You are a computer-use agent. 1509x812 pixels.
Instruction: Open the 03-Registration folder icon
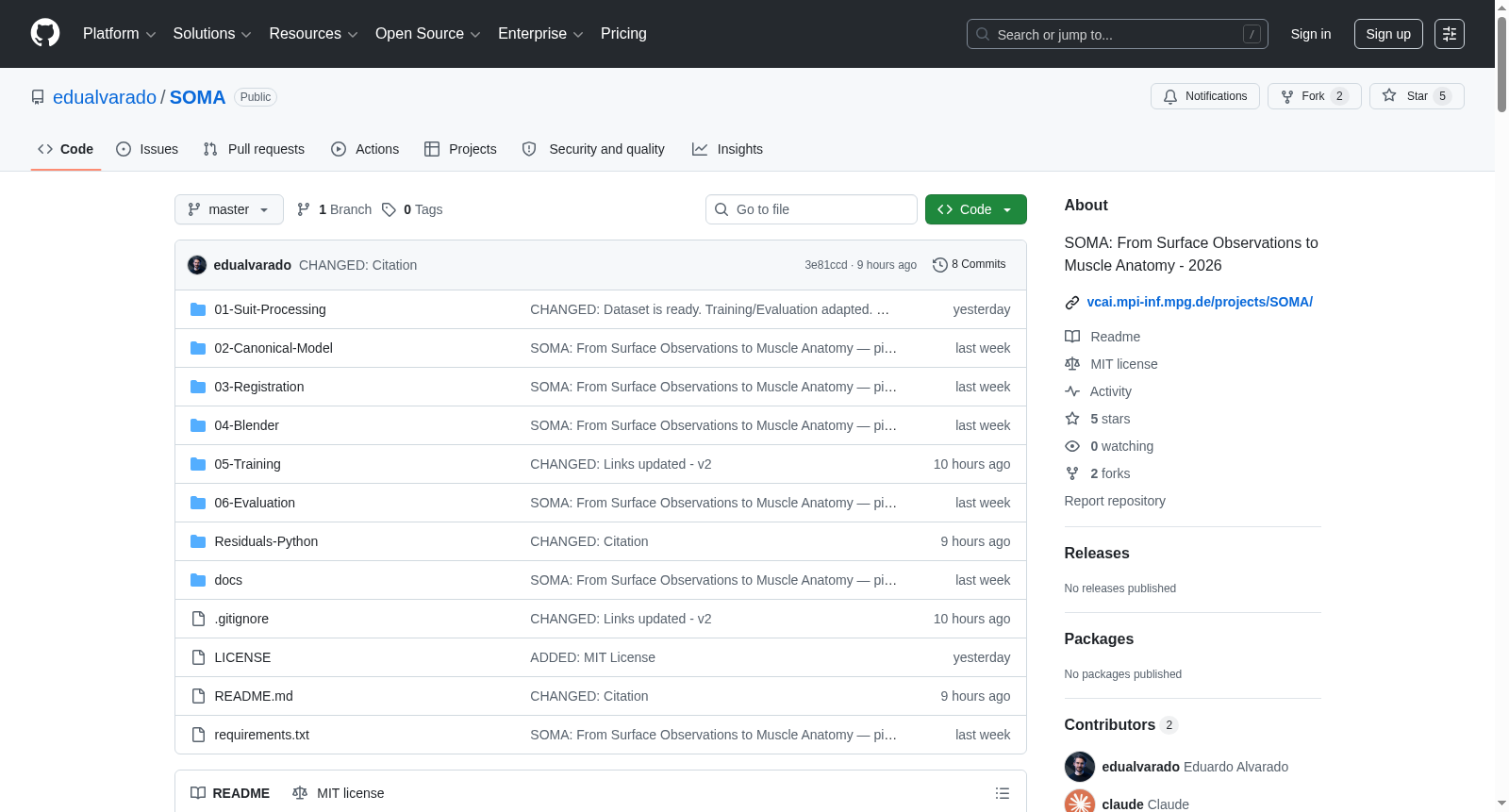[198, 387]
